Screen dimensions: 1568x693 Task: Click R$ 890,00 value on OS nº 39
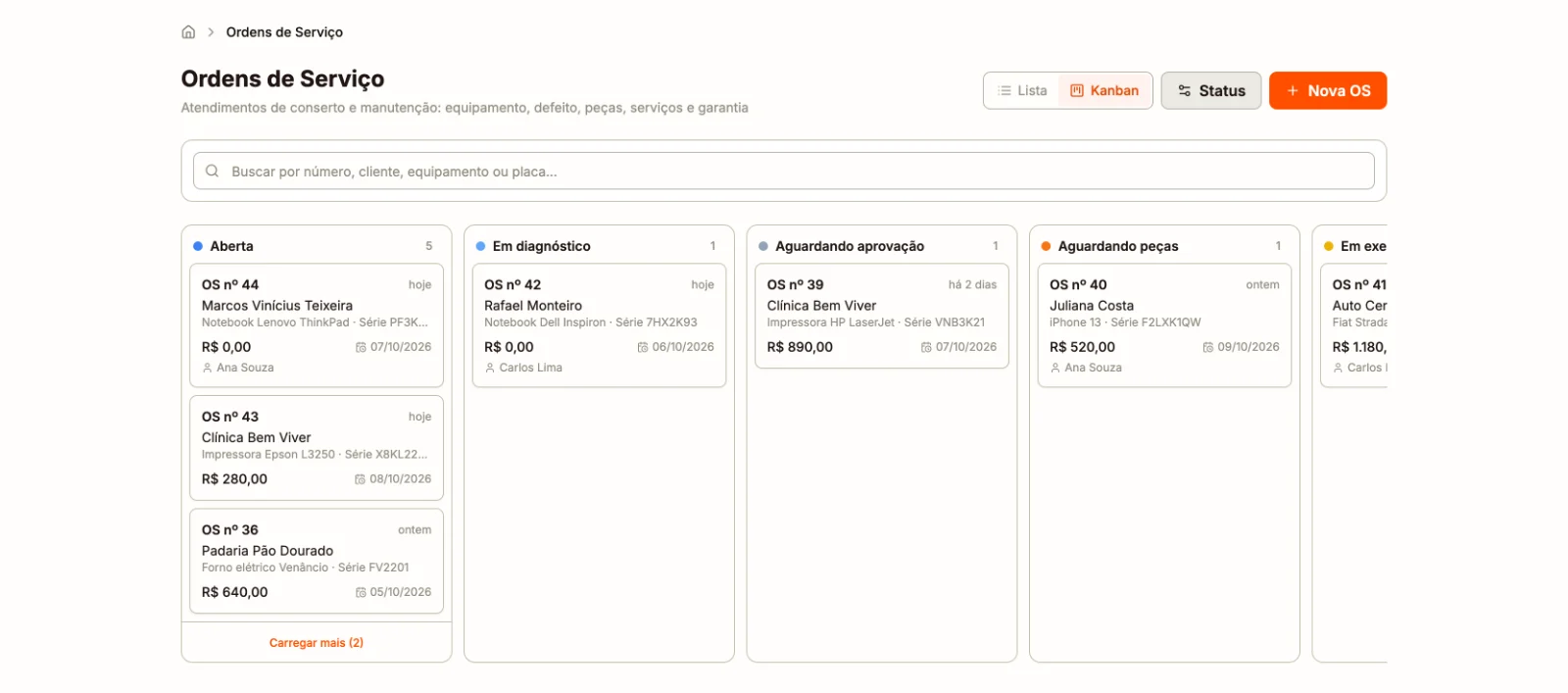(x=800, y=347)
